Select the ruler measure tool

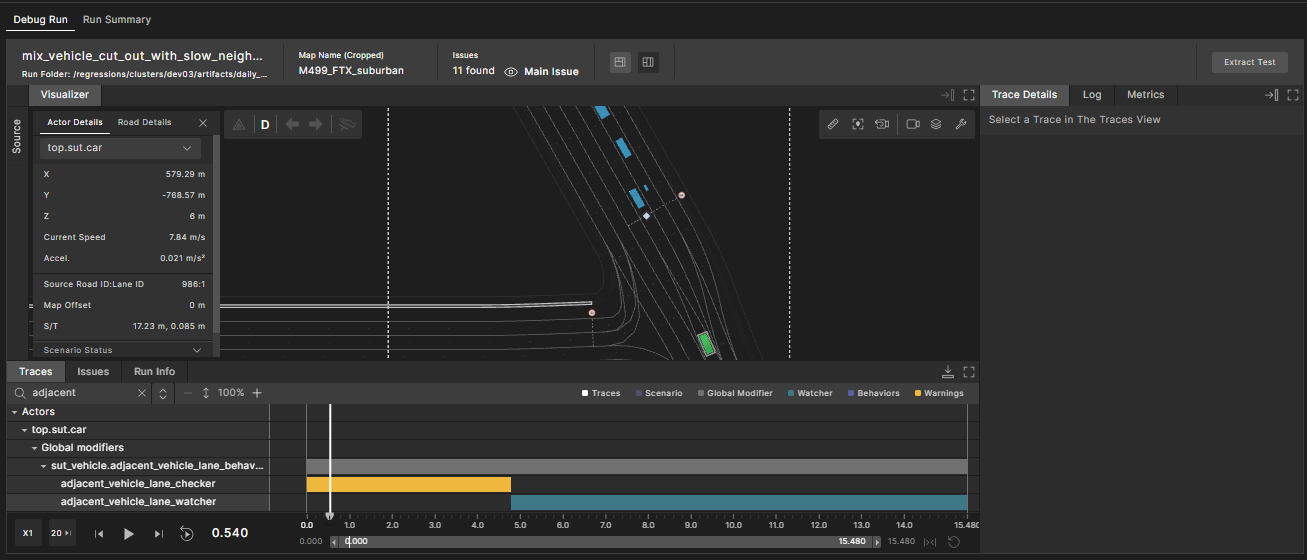pyautogui.click(x=833, y=124)
